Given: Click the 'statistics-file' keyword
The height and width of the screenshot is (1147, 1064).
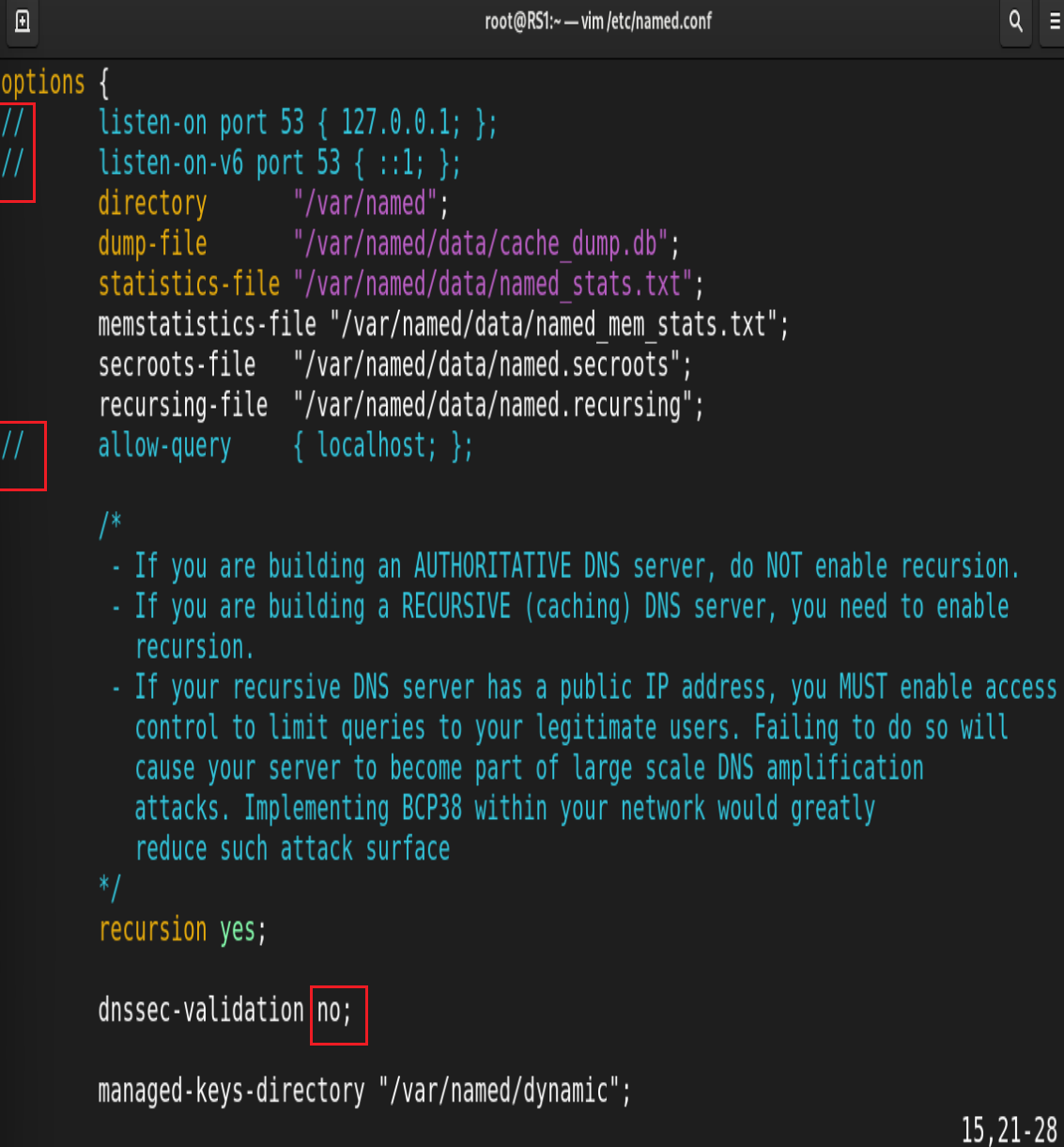Looking at the screenshot, I should [x=189, y=285].
